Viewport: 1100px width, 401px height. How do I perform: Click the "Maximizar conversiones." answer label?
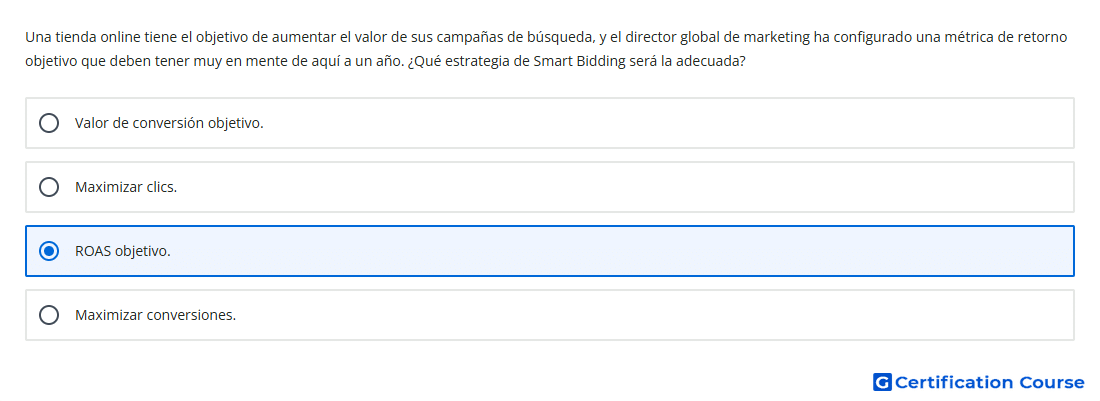click(156, 315)
